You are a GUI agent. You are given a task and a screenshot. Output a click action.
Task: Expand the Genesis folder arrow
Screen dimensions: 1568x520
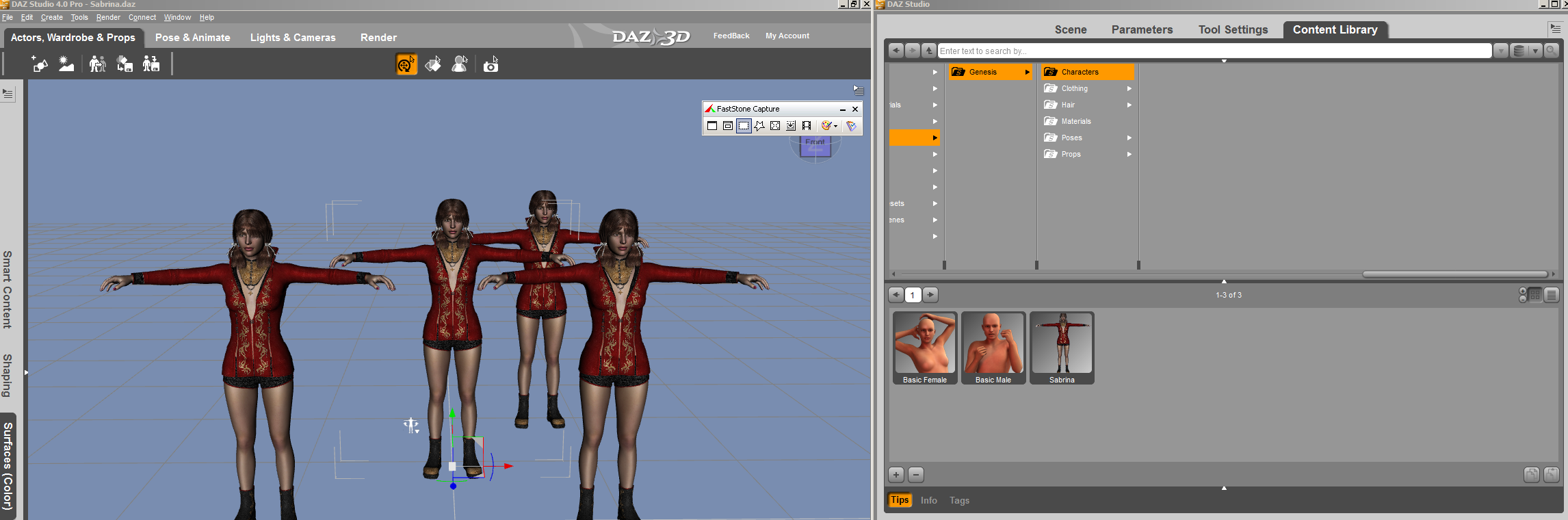click(x=1027, y=72)
